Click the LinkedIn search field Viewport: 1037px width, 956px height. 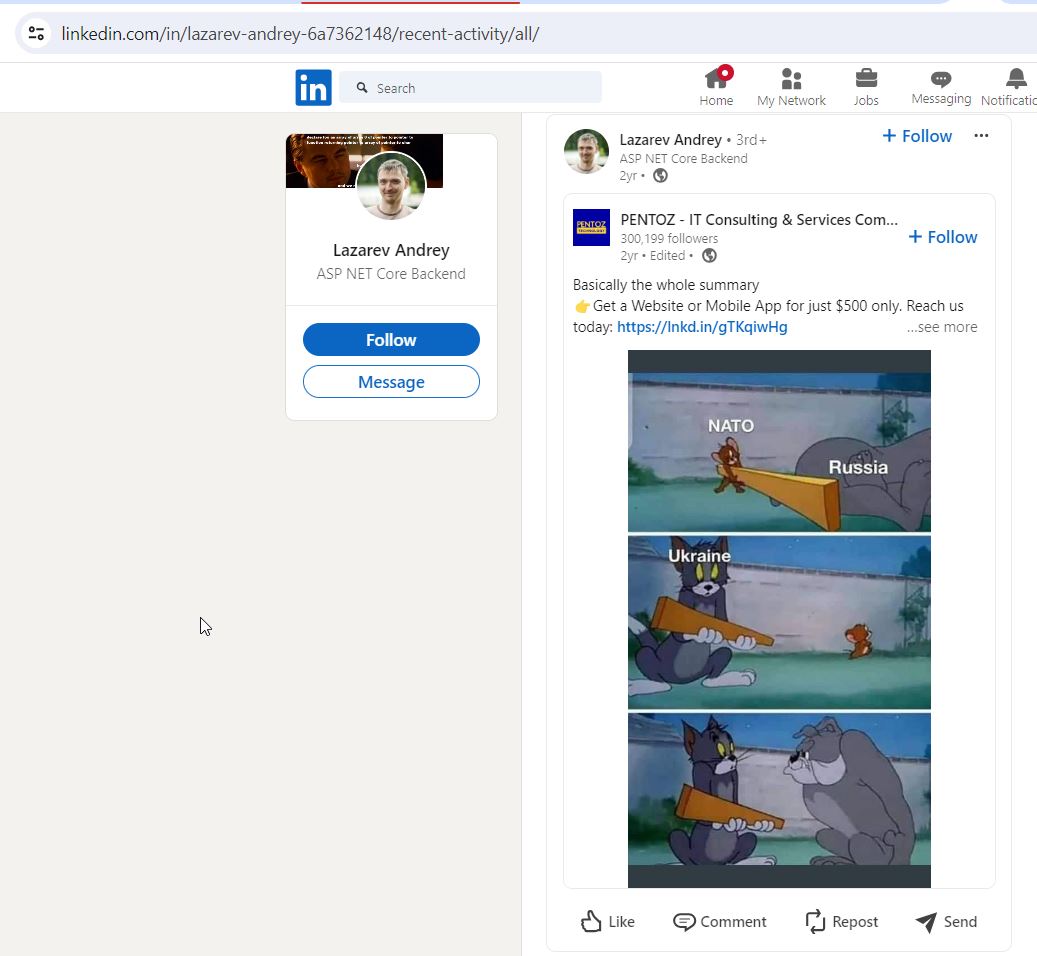pos(470,87)
